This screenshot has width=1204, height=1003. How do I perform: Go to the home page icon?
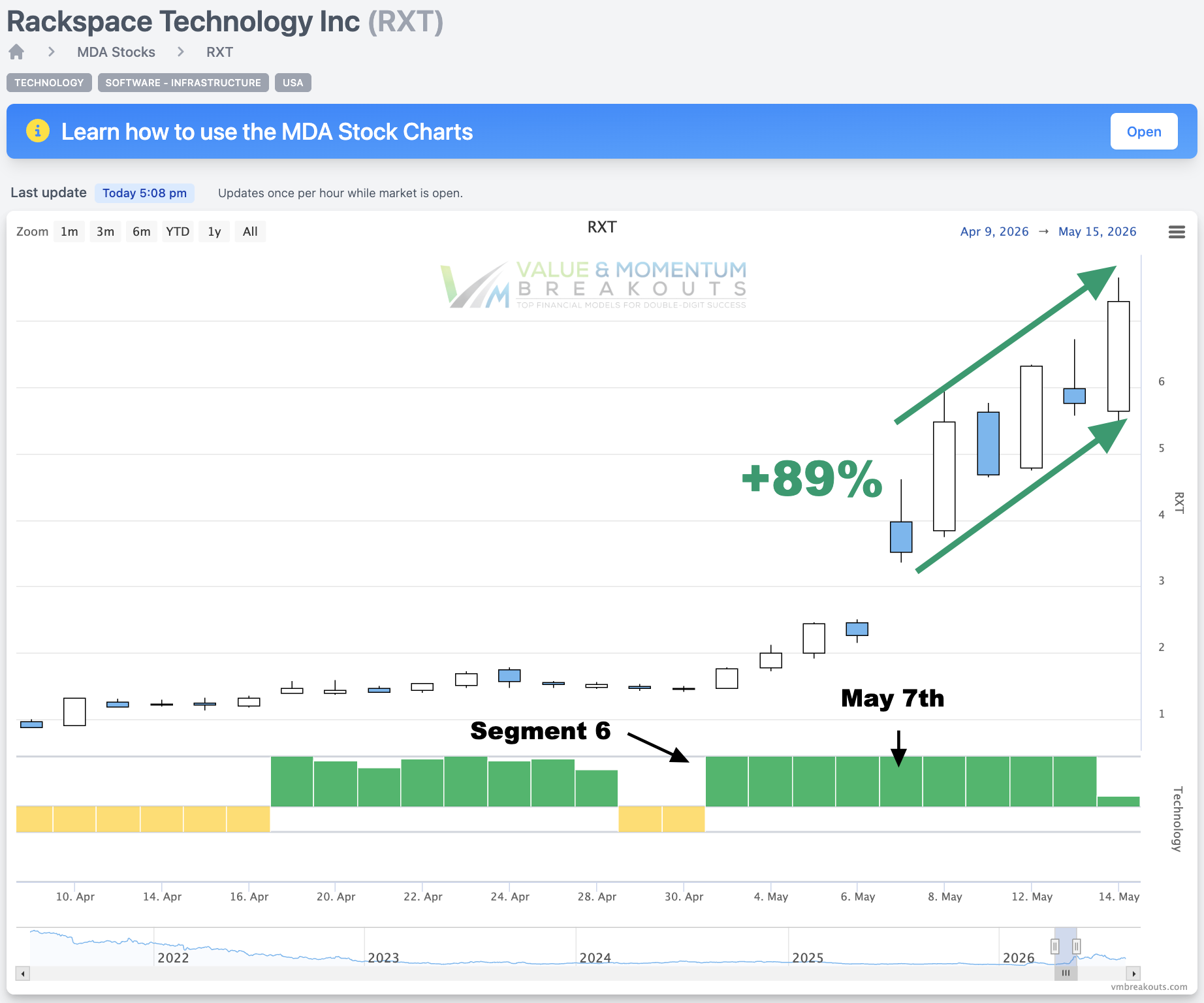click(x=16, y=52)
